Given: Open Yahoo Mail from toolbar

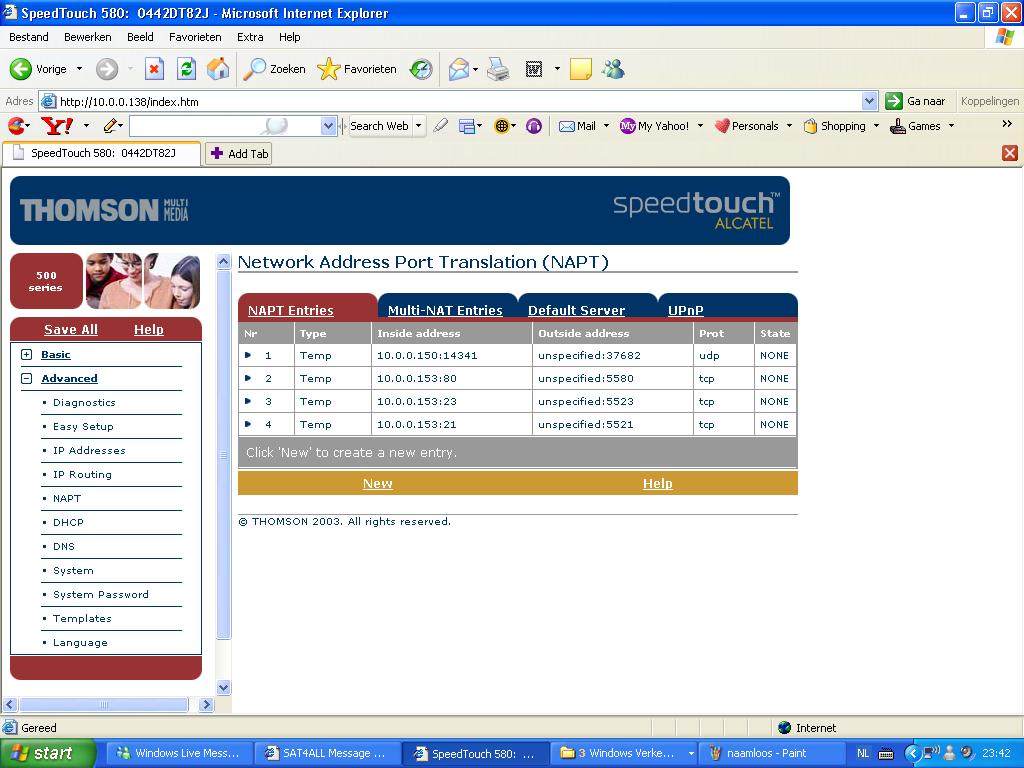Looking at the screenshot, I should click(x=577, y=126).
